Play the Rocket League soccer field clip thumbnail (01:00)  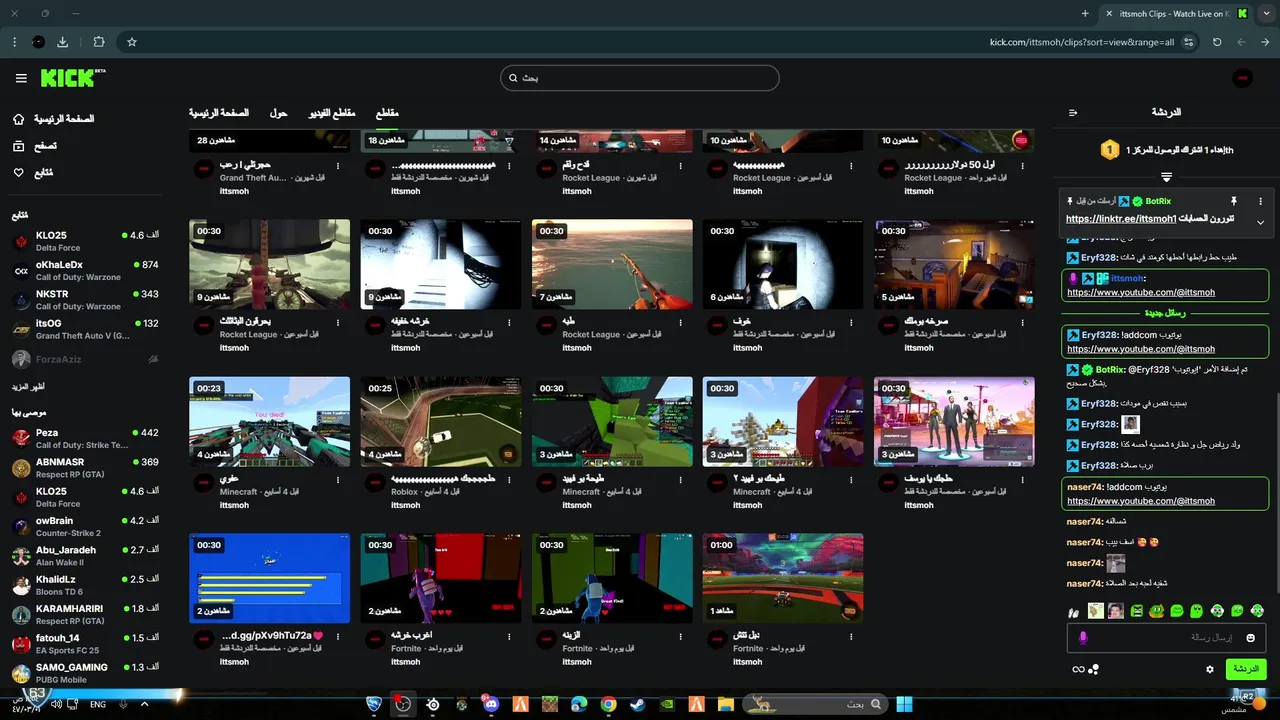click(x=783, y=578)
